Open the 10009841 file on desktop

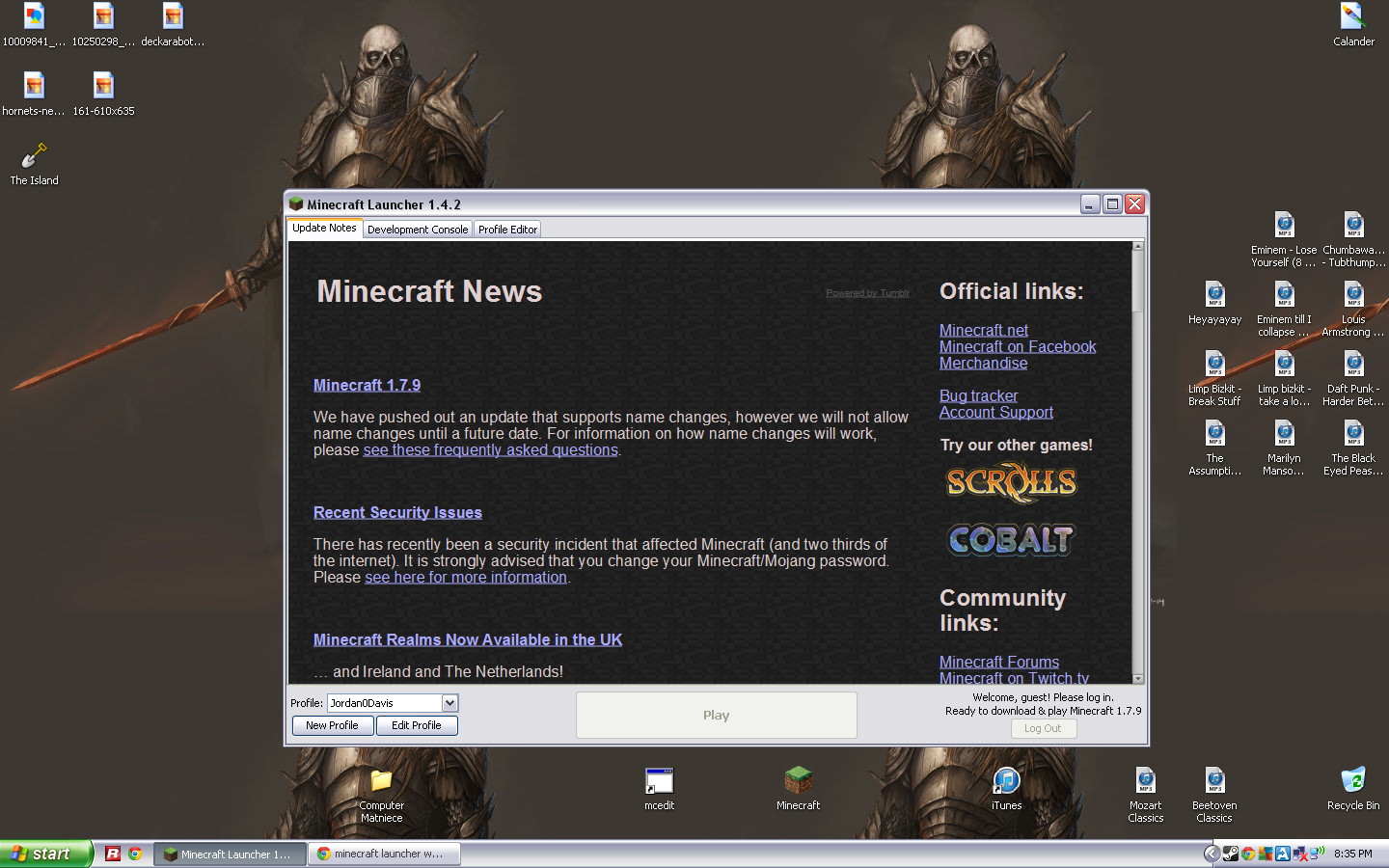(x=34, y=25)
